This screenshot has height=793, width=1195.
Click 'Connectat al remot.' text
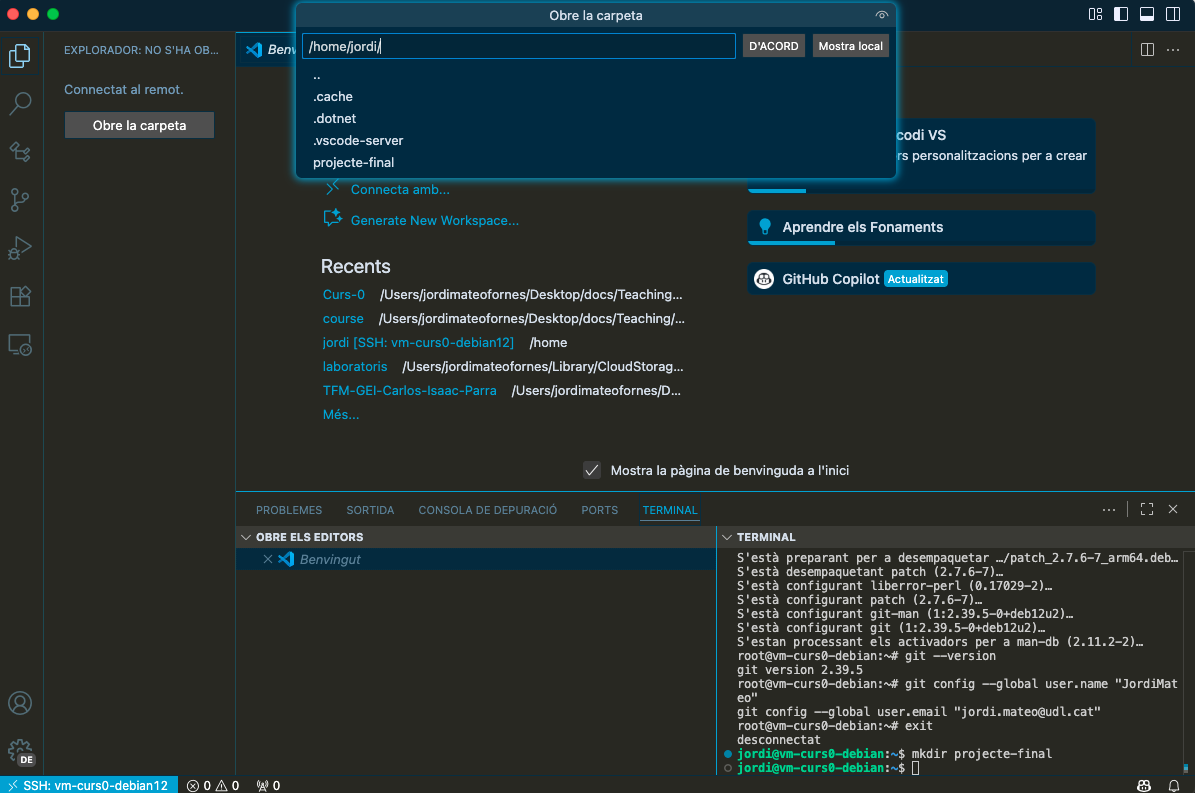(123, 90)
